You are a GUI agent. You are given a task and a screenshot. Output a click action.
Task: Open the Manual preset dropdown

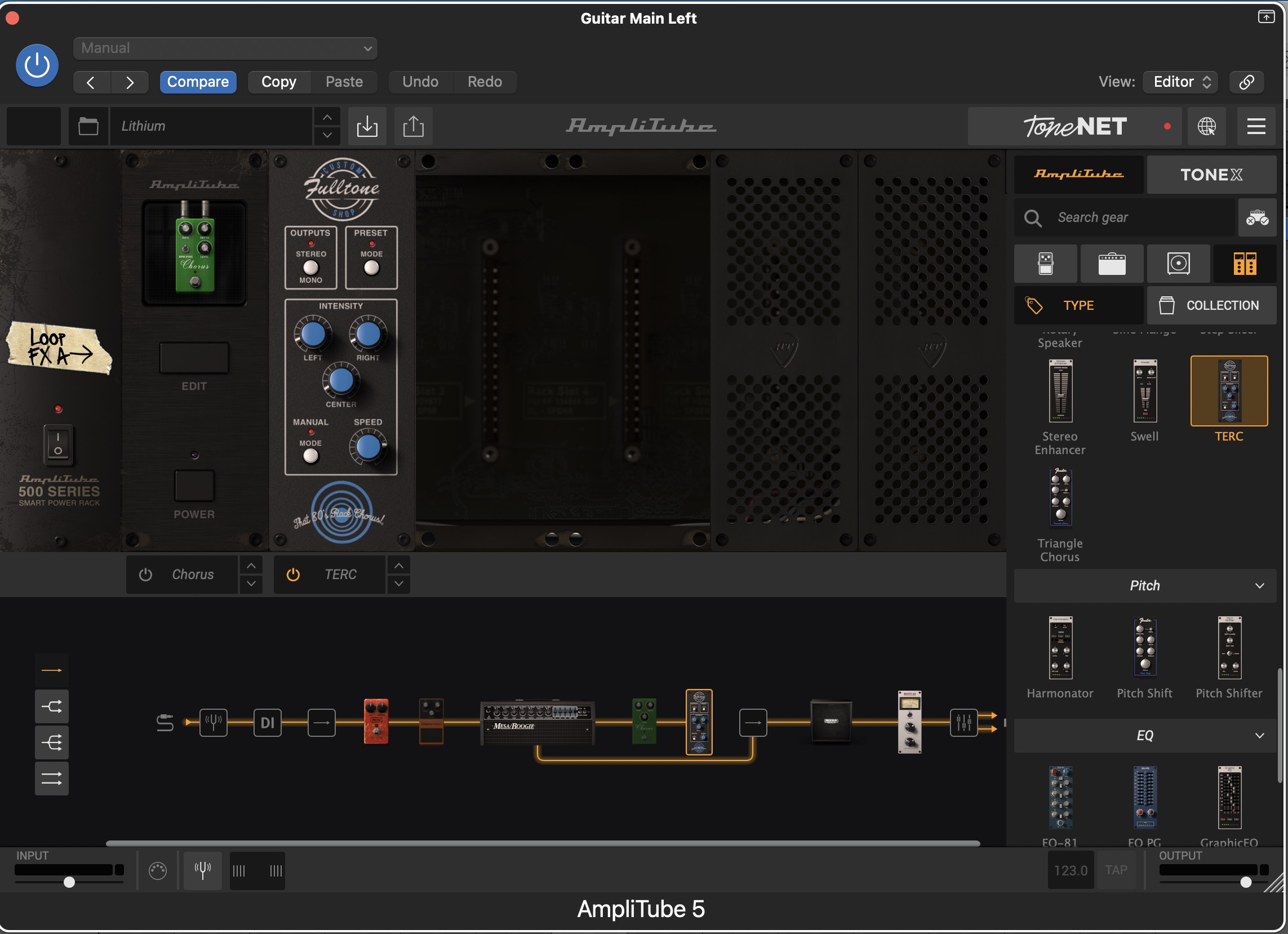coord(225,48)
